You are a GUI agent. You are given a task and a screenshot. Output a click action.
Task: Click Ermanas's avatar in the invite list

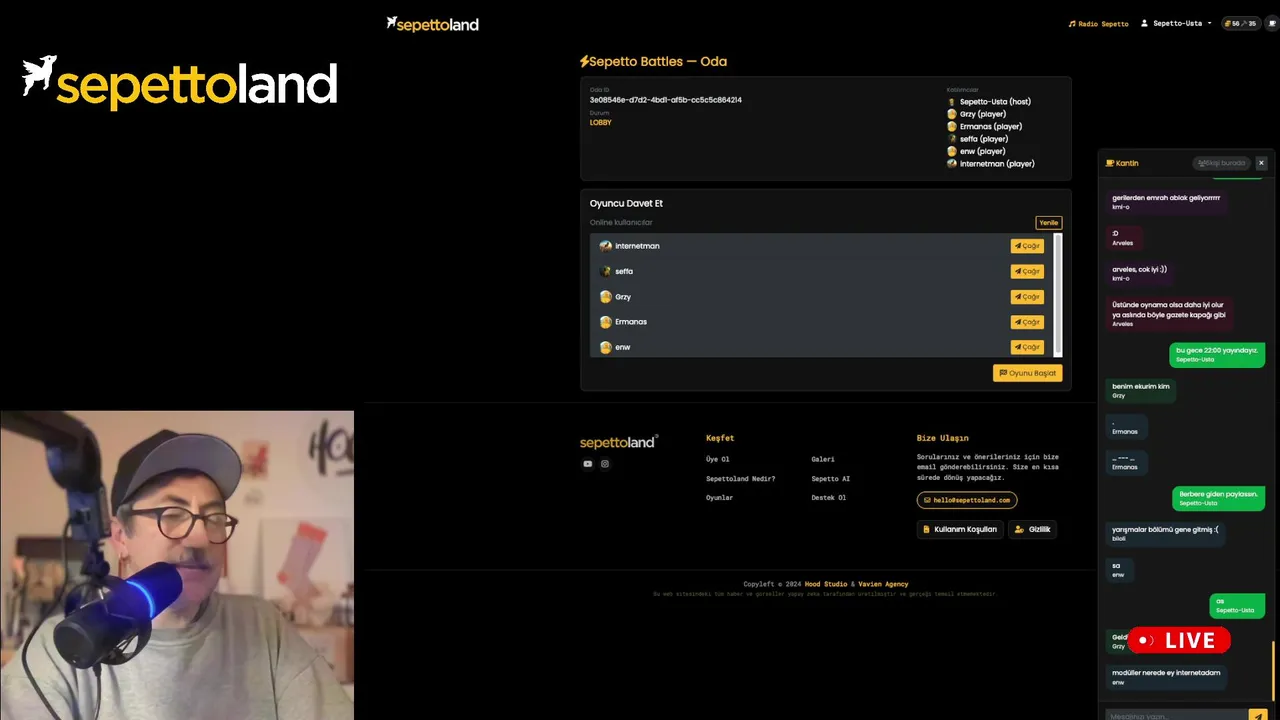(605, 322)
